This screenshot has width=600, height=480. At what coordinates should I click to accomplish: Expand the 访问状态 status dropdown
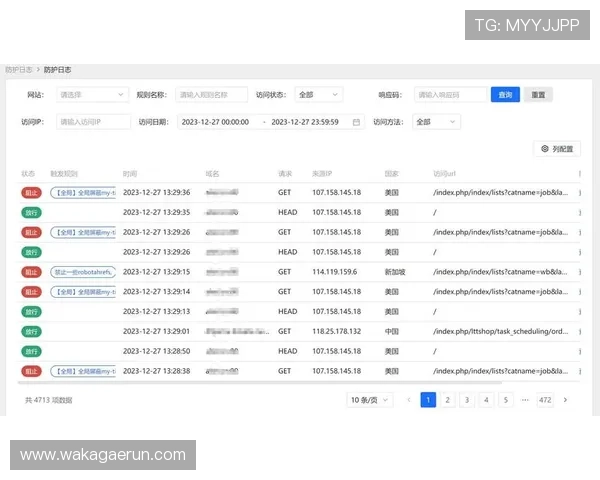[x=318, y=95]
